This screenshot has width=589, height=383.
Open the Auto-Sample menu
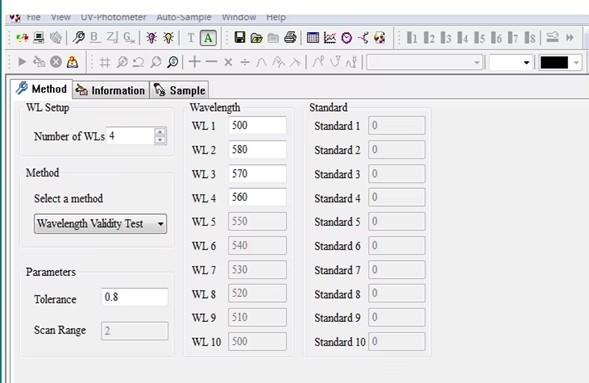(184, 17)
